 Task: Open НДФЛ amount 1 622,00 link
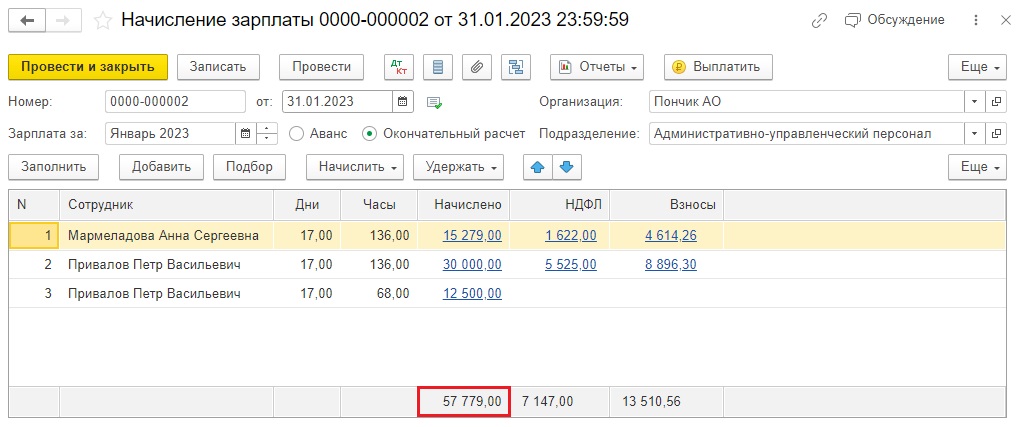[571, 236]
